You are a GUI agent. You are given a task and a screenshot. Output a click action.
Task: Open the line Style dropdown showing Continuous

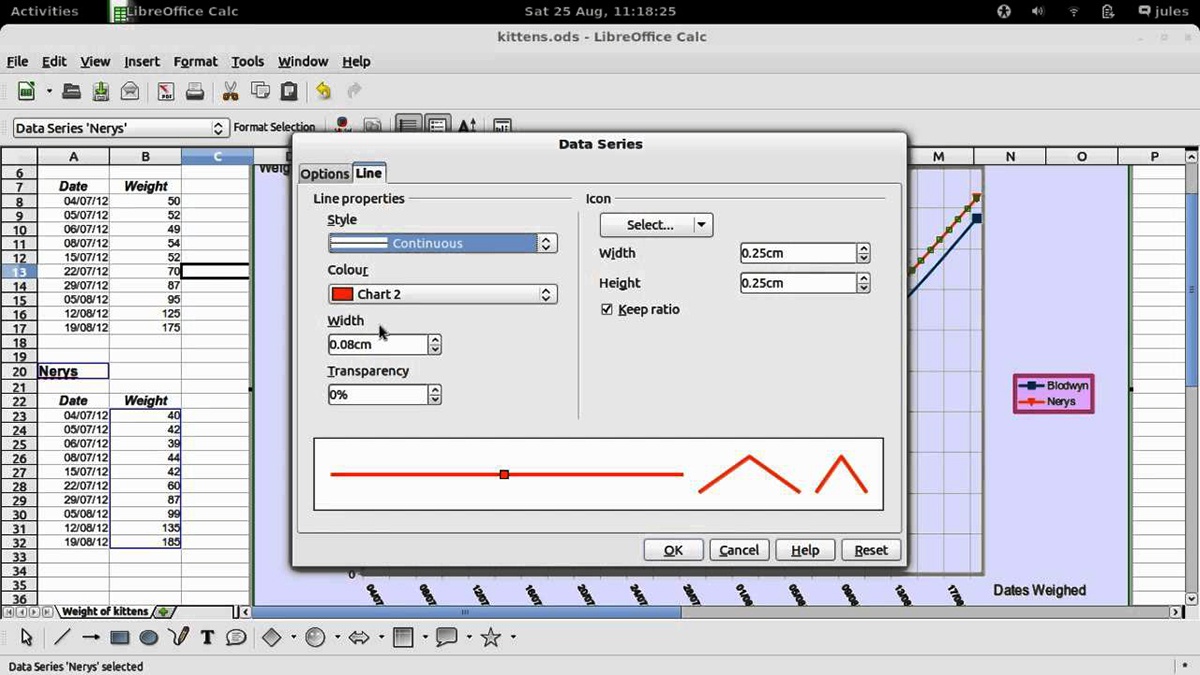(545, 243)
